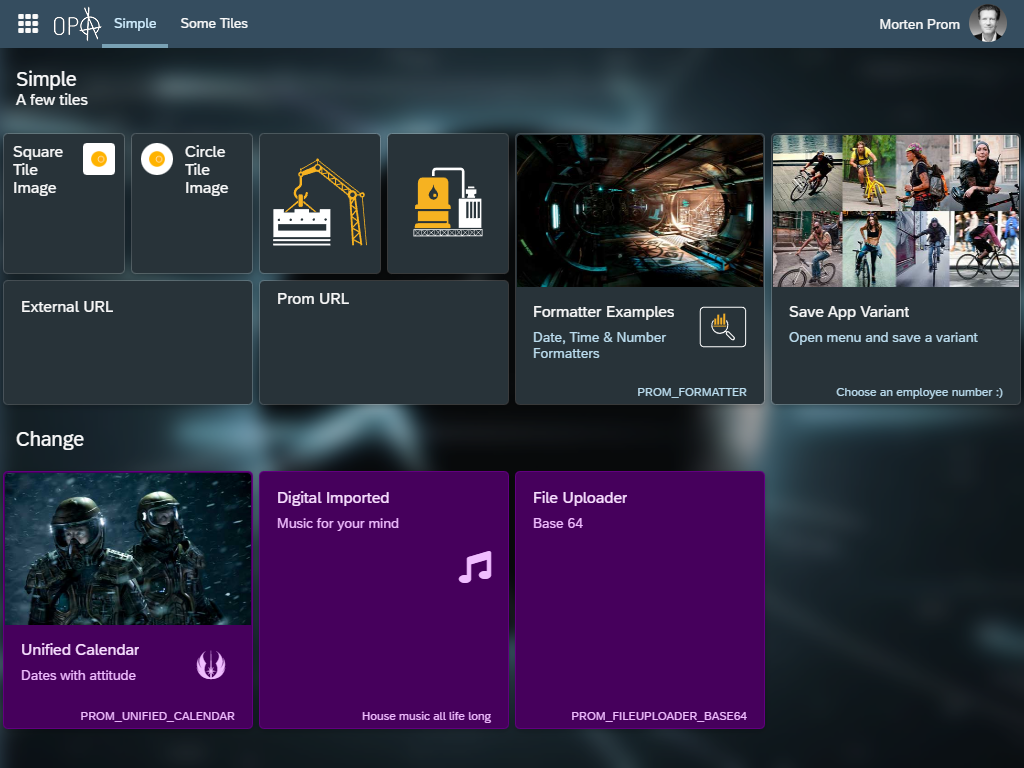The width and height of the screenshot is (1024, 768).
Task: Open the orange oil tank factory tile
Action: [448, 203]
